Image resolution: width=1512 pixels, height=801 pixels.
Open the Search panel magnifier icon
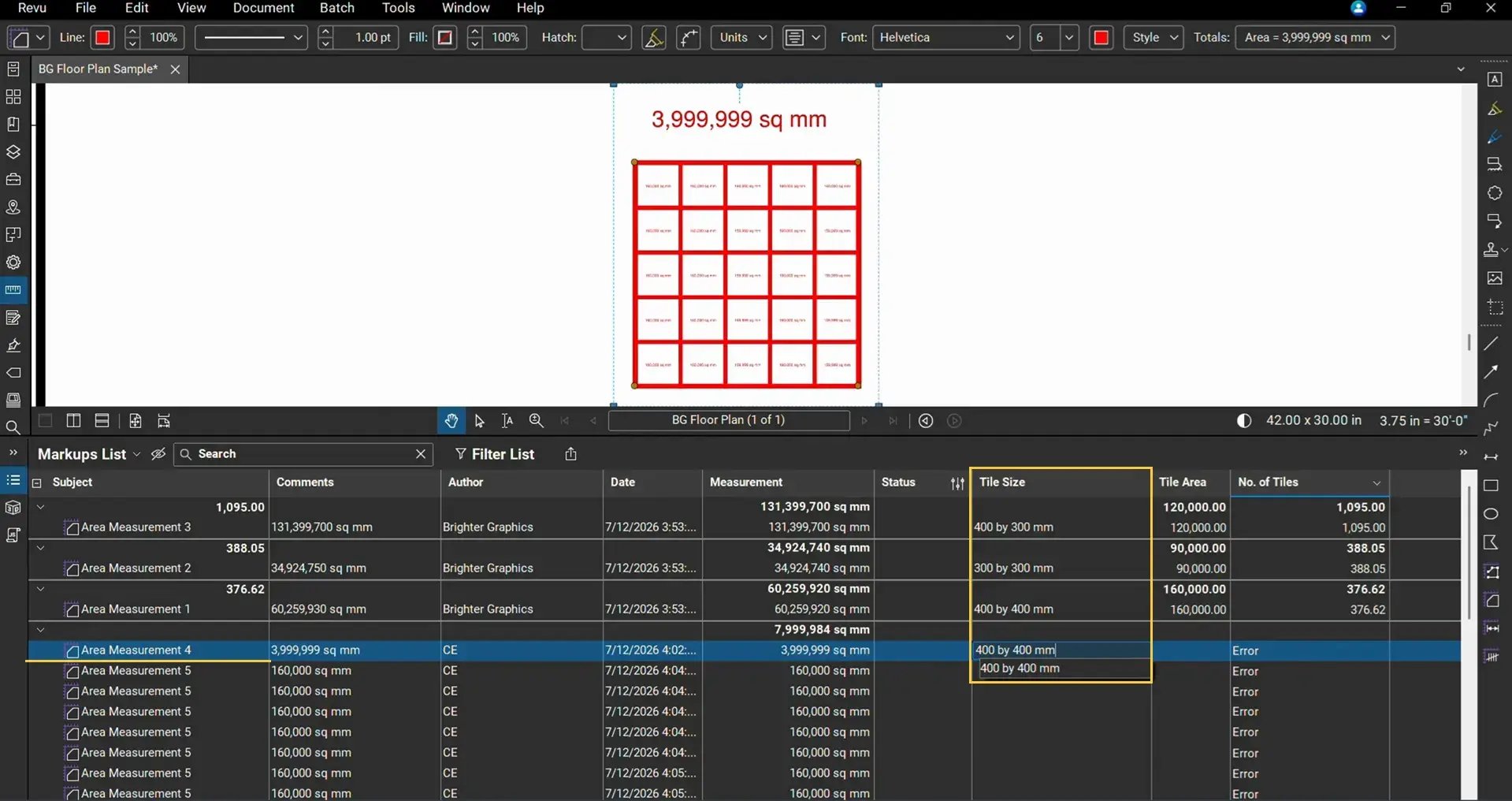(x=13, y=428)
